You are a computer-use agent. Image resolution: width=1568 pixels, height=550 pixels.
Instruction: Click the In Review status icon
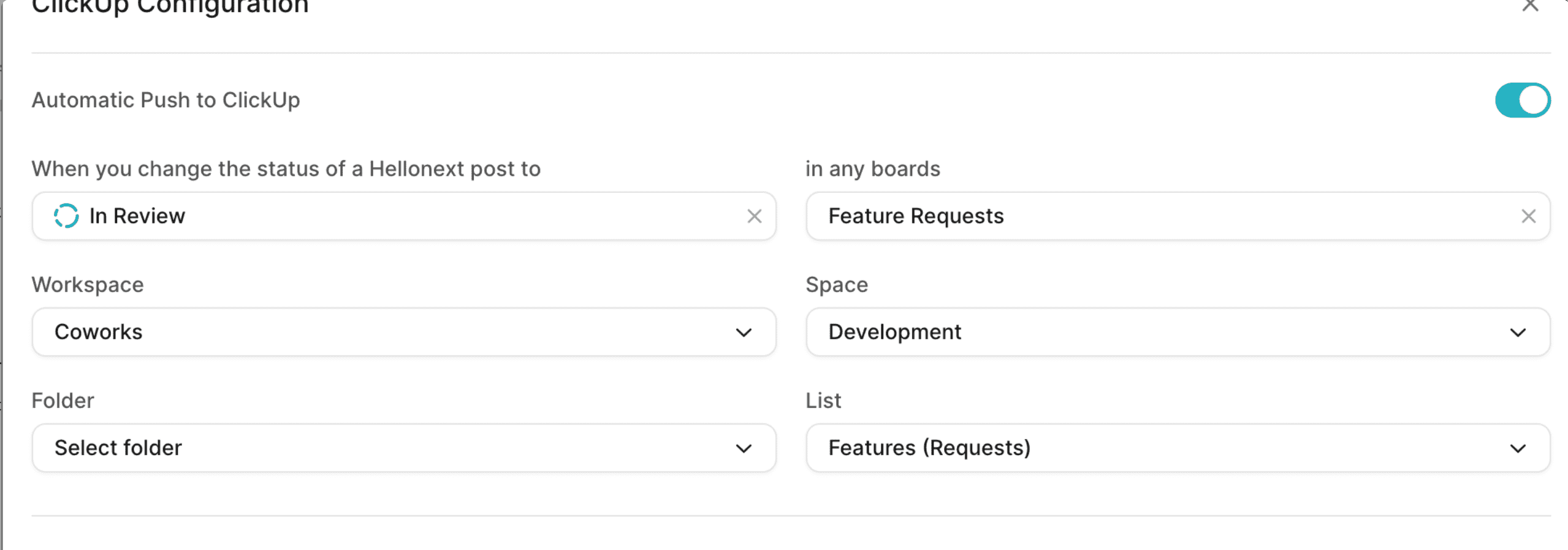tap(66, 216)
